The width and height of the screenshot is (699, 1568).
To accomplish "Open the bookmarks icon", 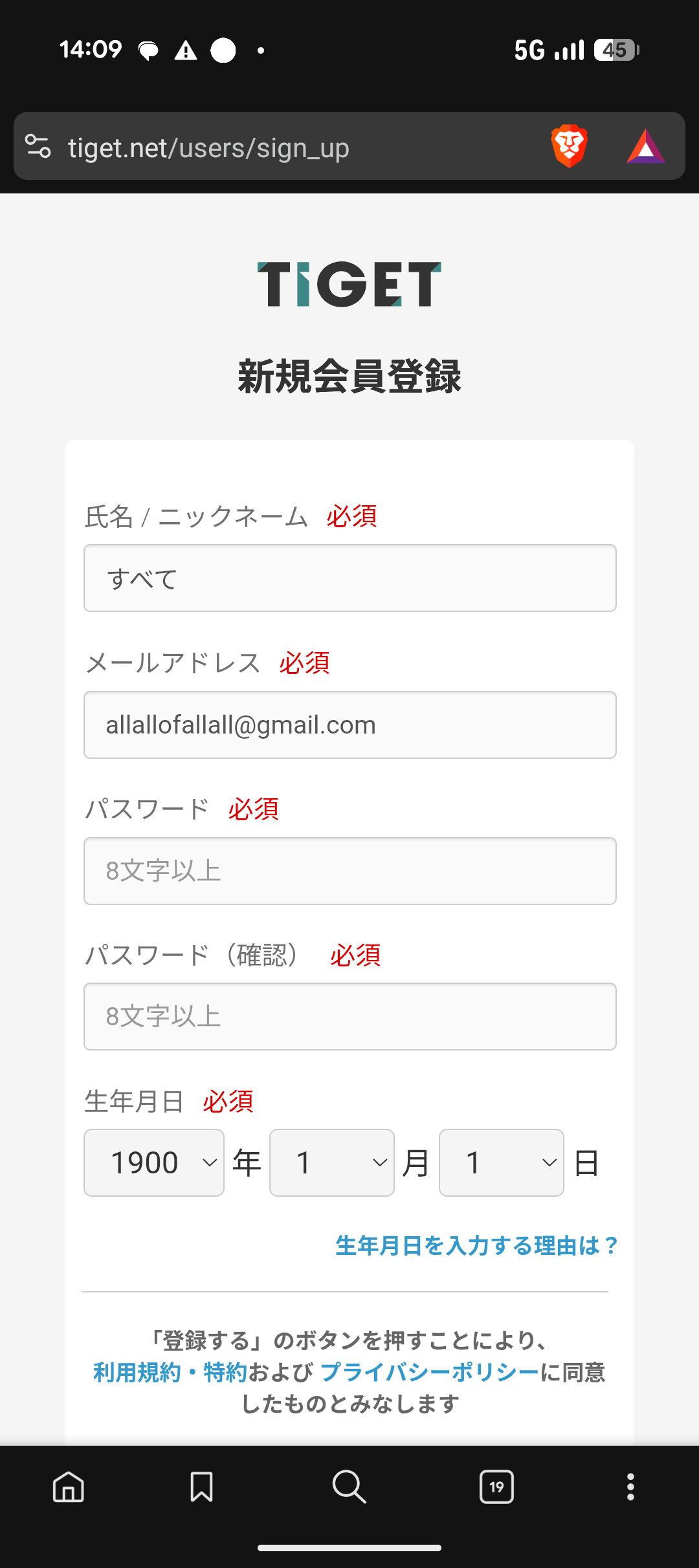I will [x=201, y=1486].
